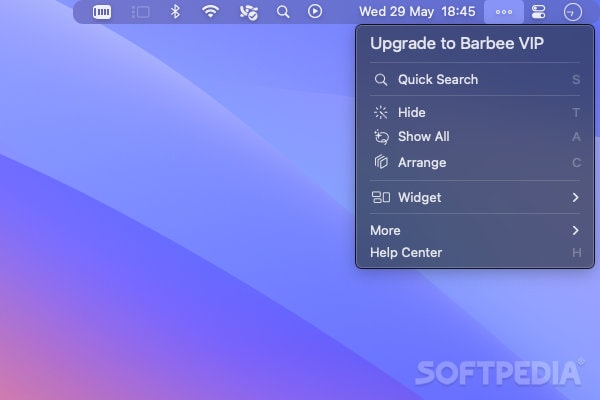
Task: Click the C shortcut key for Arrange
Action: 576,163
